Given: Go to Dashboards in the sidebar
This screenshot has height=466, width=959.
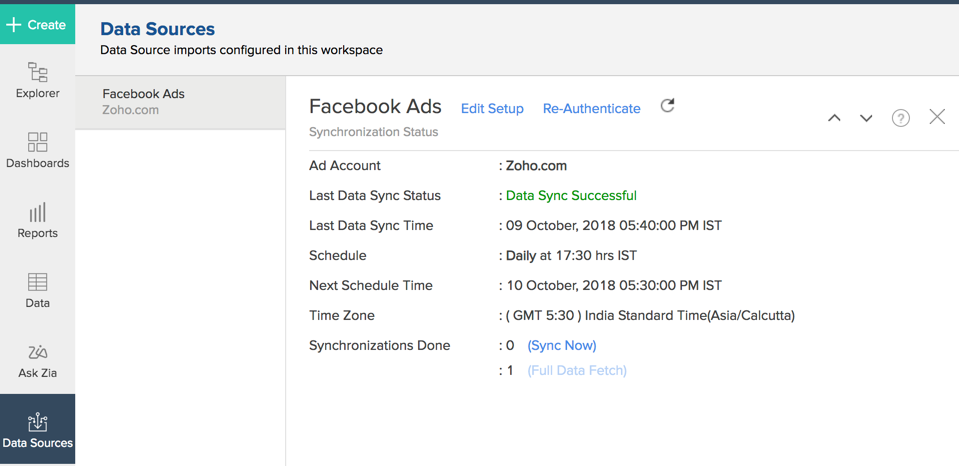Looking at the screenshot, I should 37,150.
